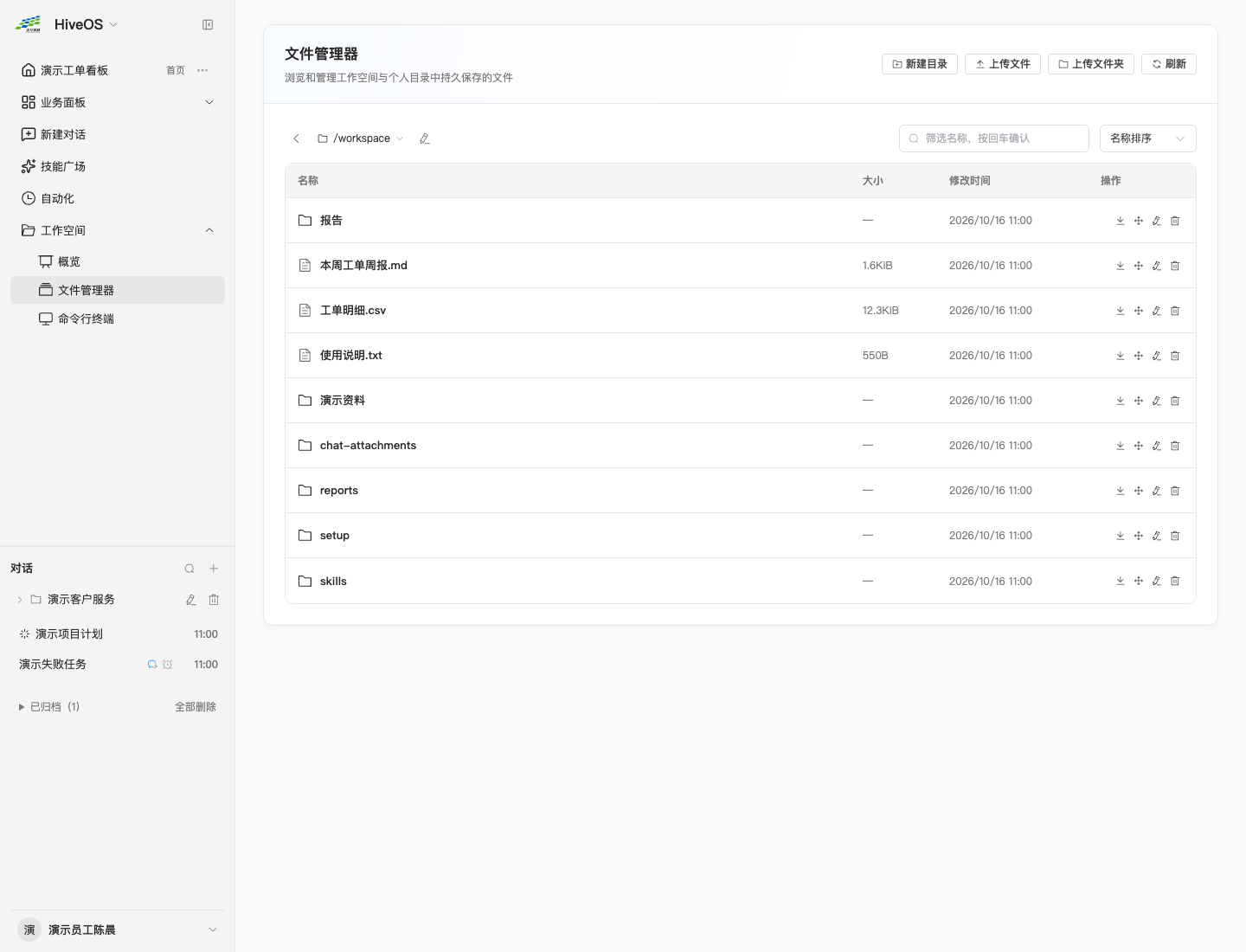Open the 命令行终端 page
This screenshot has width=1246, height=952.
coord(118,318)
